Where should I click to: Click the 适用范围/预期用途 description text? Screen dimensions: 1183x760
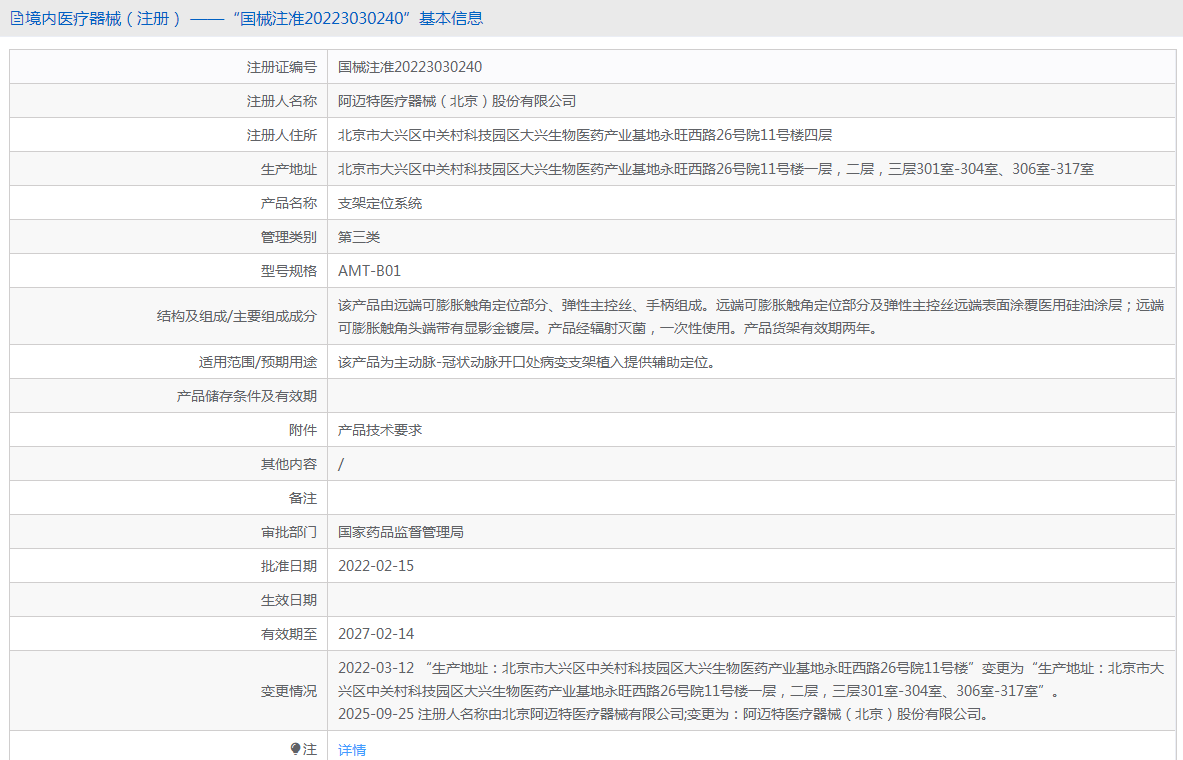click(527, 362)
